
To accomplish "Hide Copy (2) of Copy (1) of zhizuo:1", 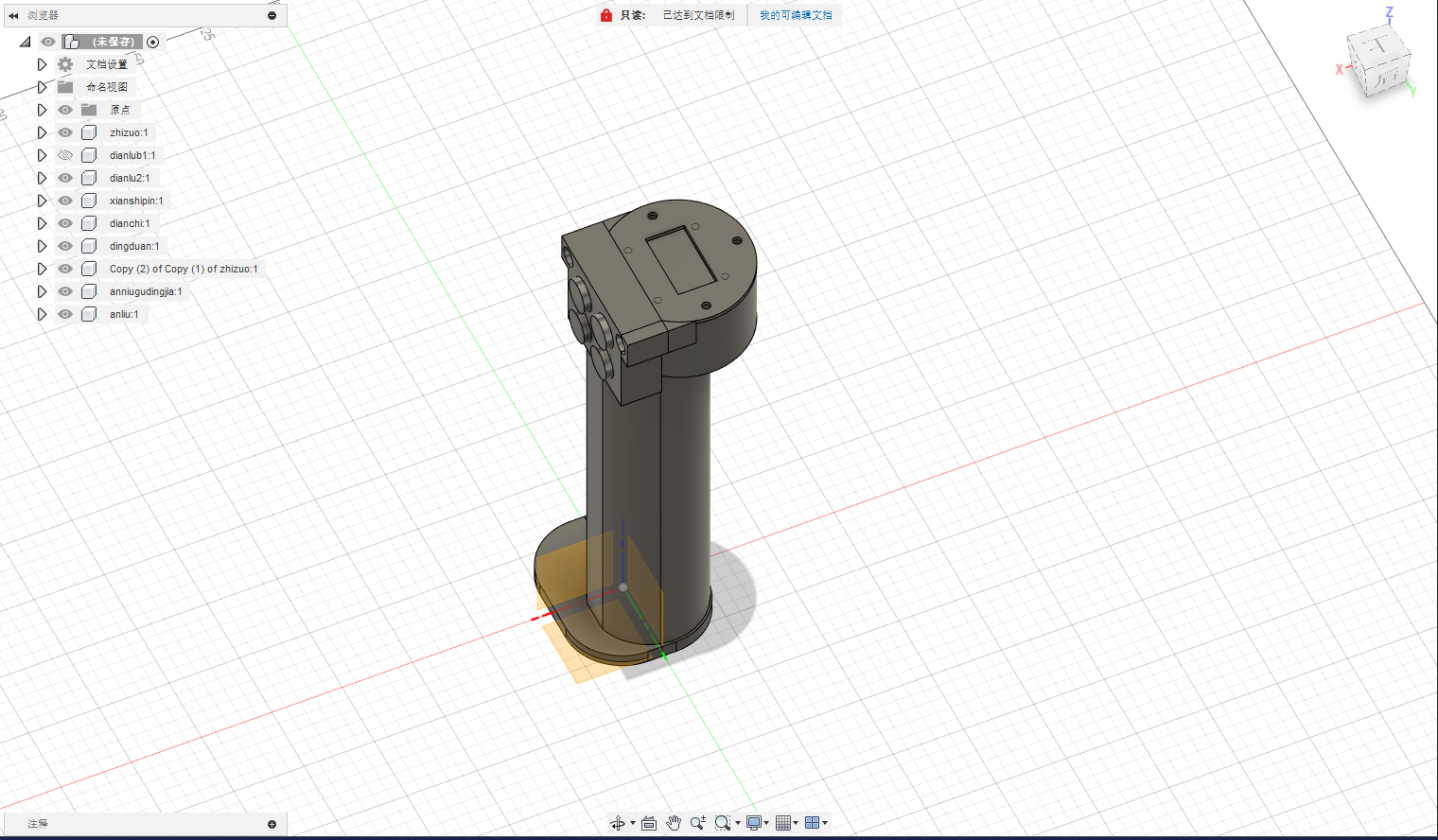I will [x=65, y=269].
